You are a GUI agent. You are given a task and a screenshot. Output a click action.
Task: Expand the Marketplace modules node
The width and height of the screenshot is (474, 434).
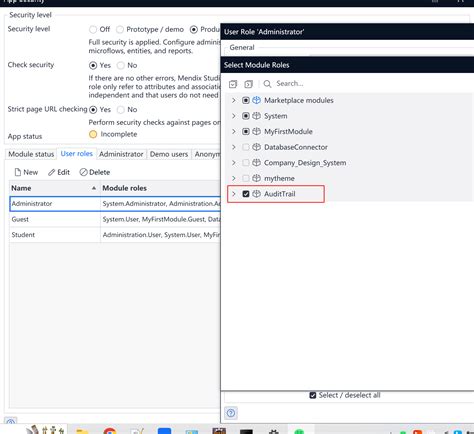[234, 100]
